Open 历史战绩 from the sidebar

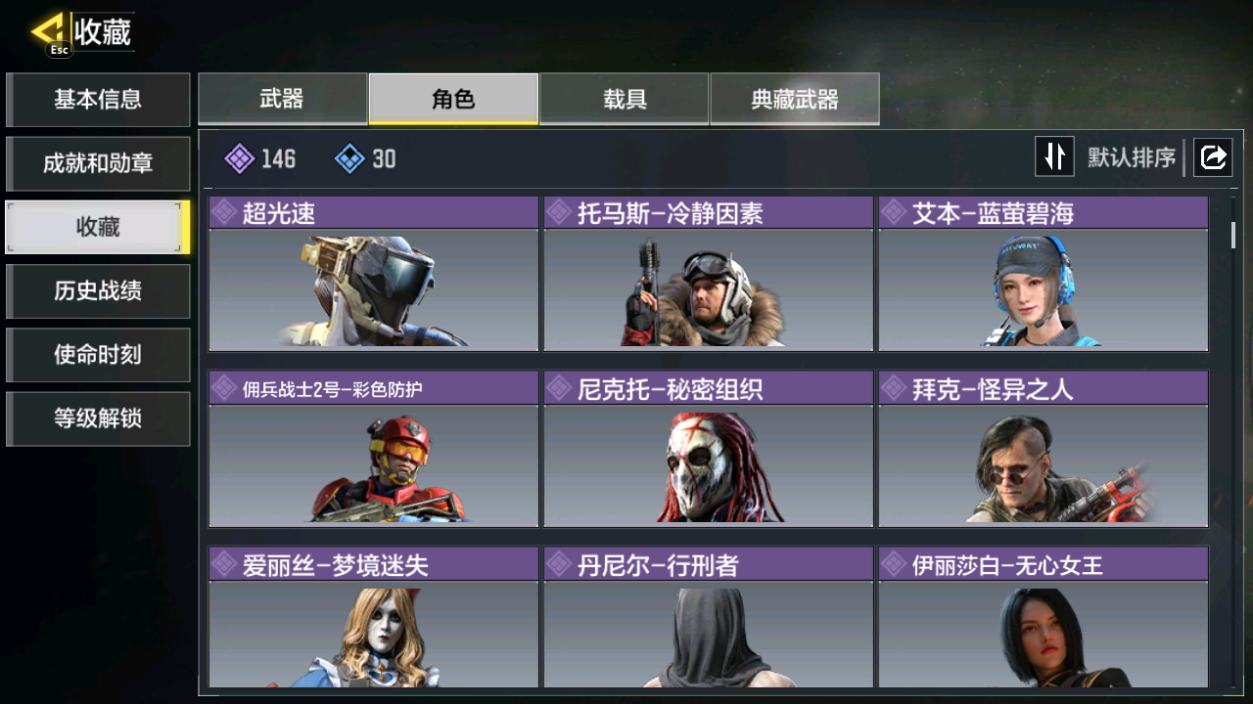(98, 291)
